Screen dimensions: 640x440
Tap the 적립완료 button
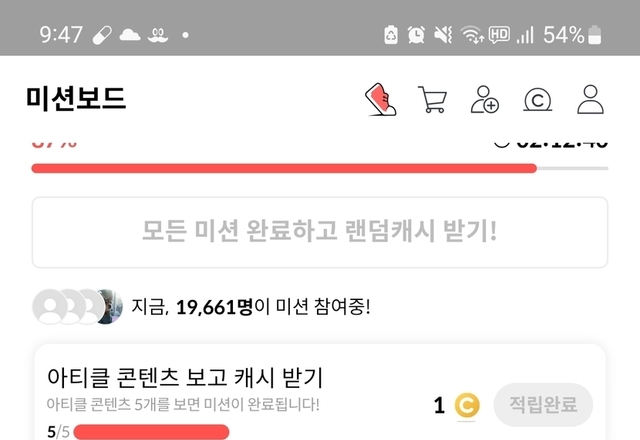point(543,404)
